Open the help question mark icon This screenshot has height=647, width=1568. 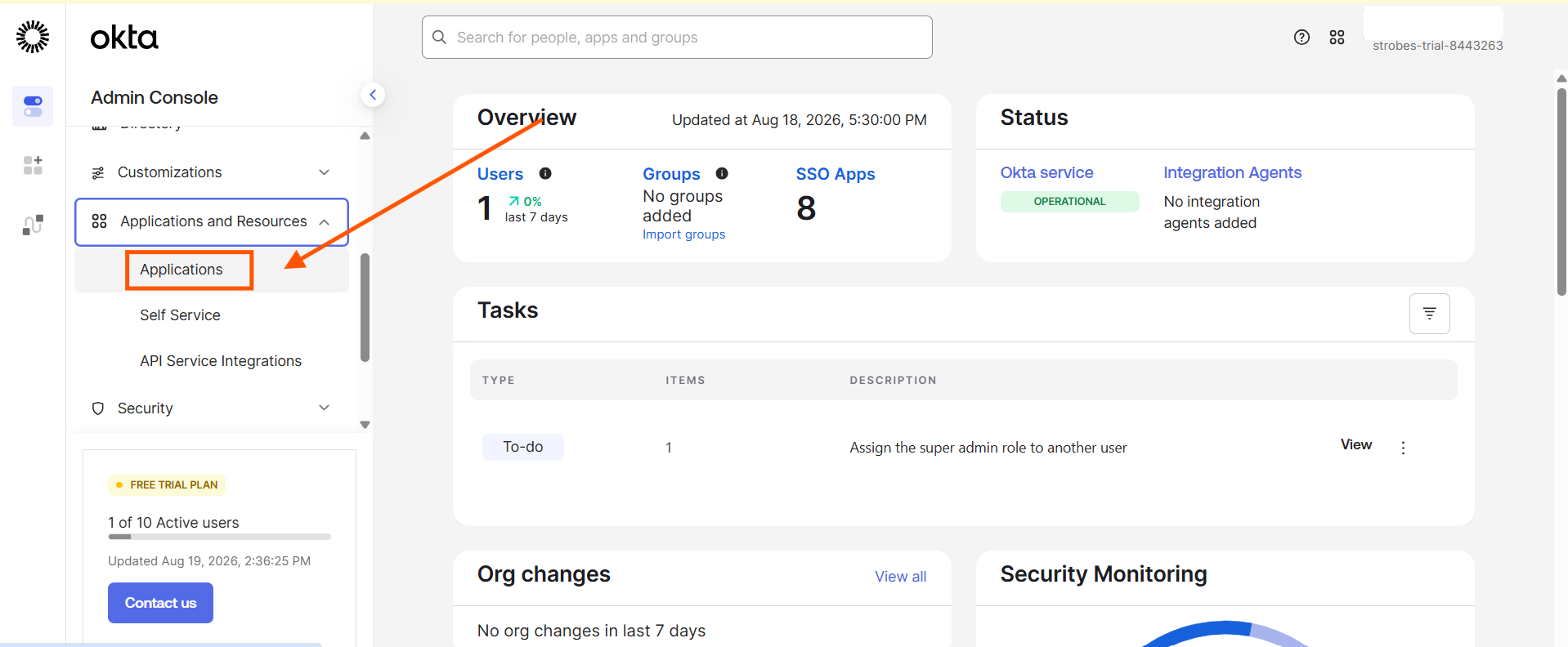(x=1301, y=37)
